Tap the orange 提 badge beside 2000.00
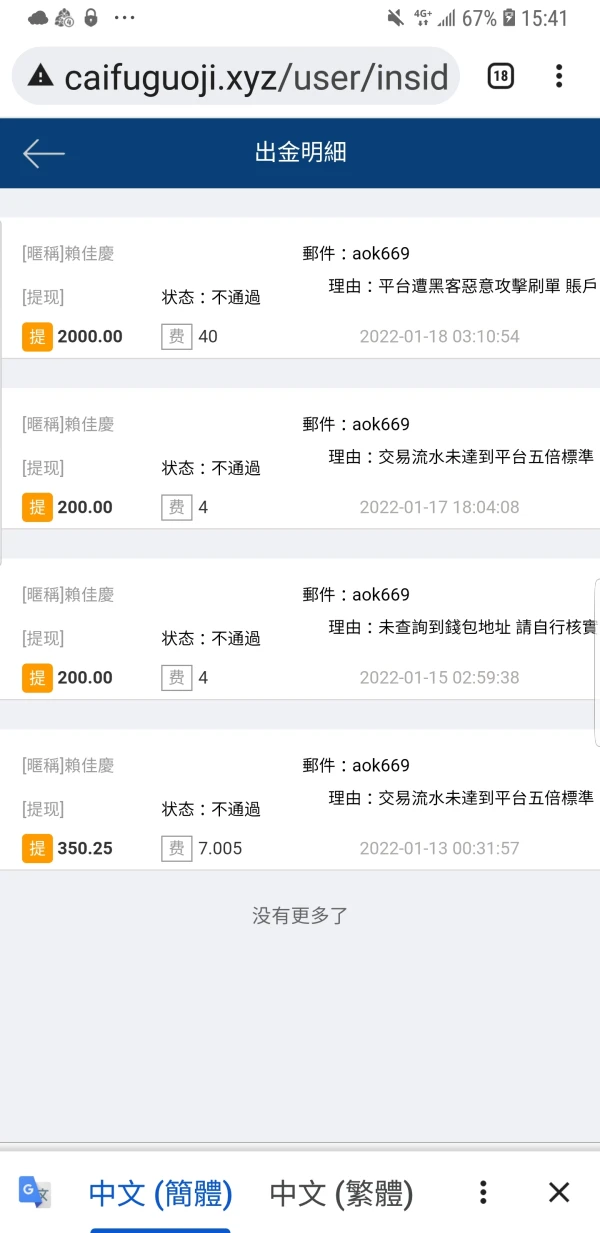The height and width of the screenshot is (1233, 600). [37, 337]
